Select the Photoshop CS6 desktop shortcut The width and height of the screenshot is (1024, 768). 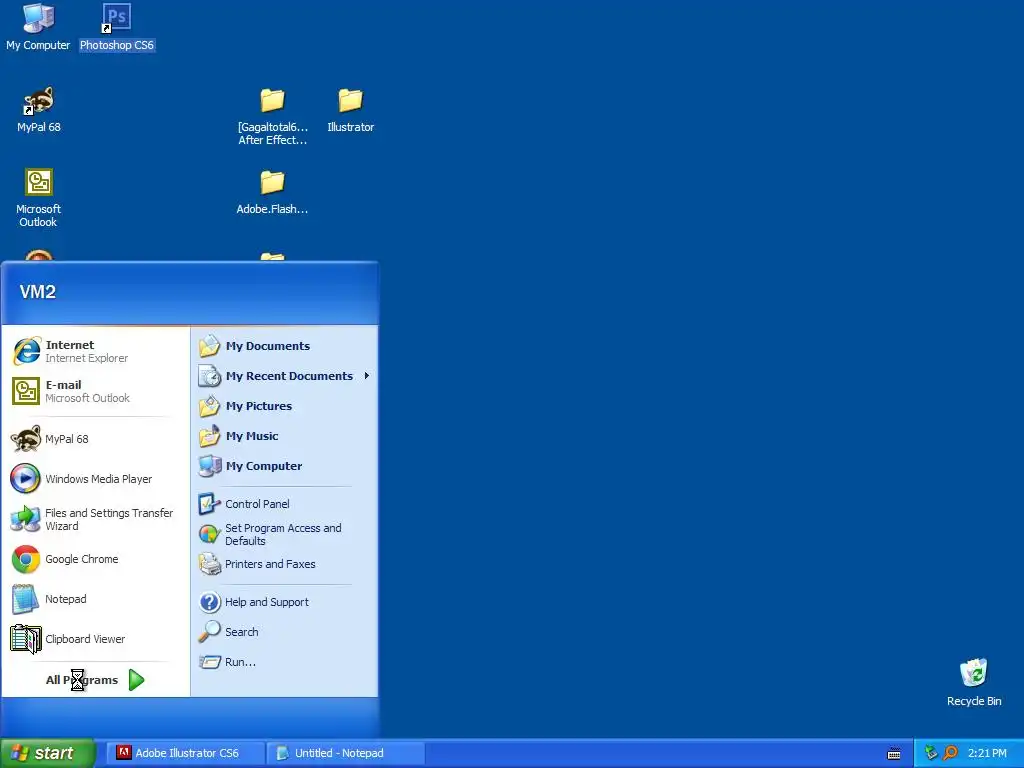pos(117,27)
